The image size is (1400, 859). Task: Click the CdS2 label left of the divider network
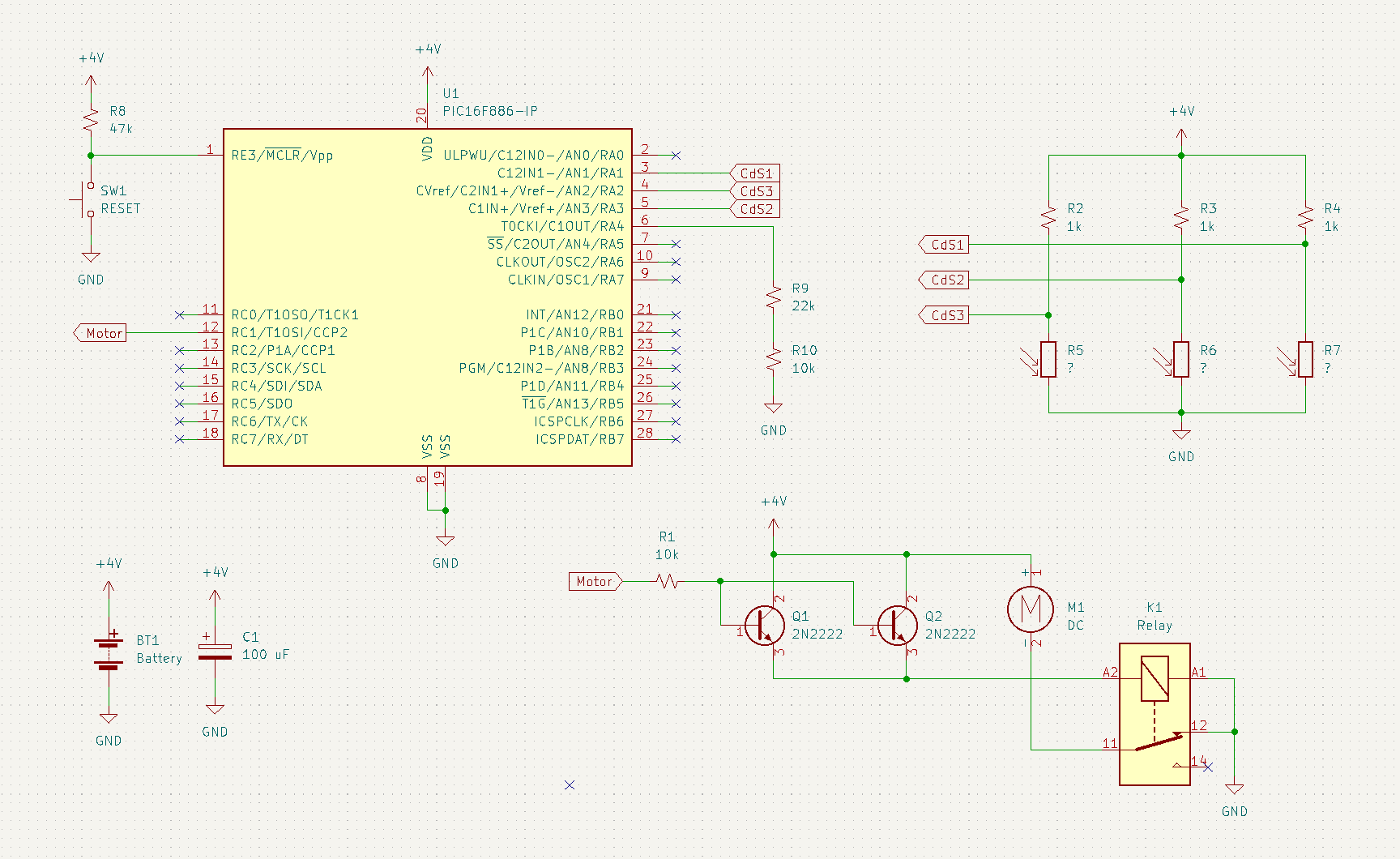click(x=944, y=280)
